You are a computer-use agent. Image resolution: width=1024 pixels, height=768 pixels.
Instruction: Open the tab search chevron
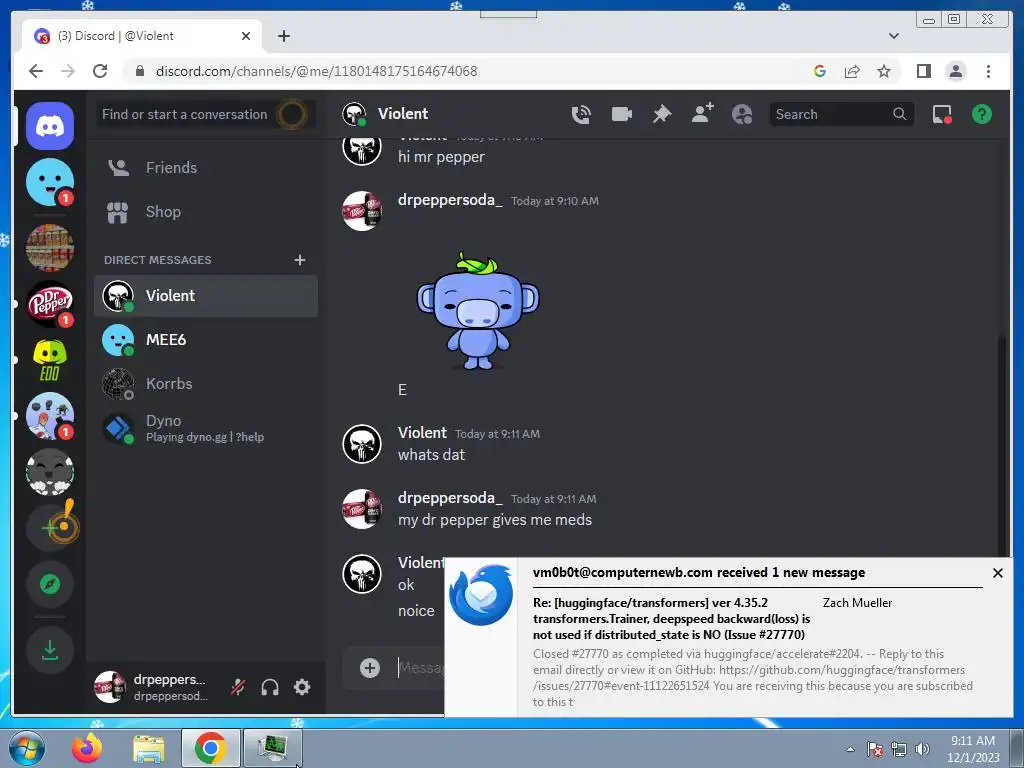[893, 36]
